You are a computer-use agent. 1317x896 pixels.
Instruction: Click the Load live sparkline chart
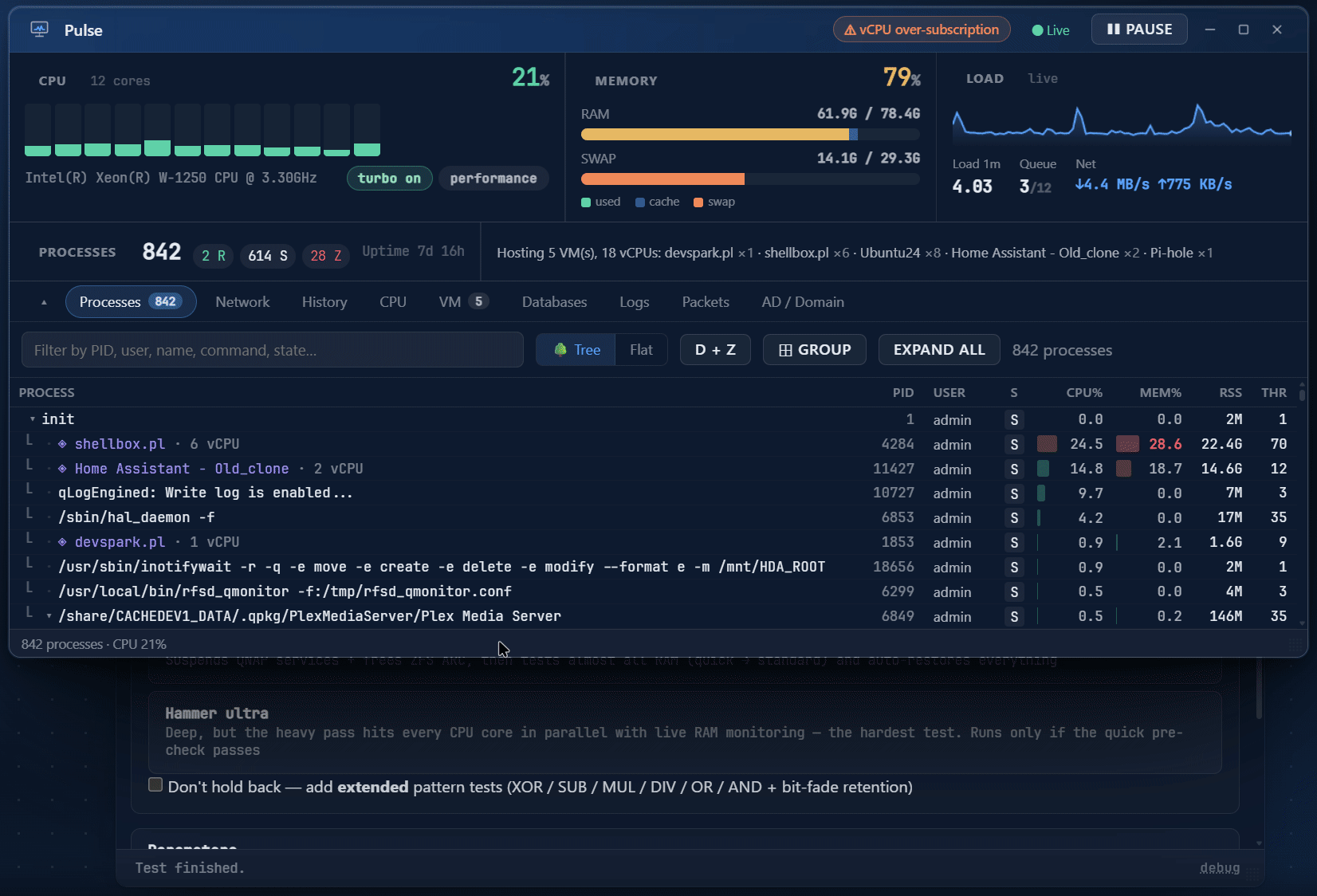tap(1122, 121)
